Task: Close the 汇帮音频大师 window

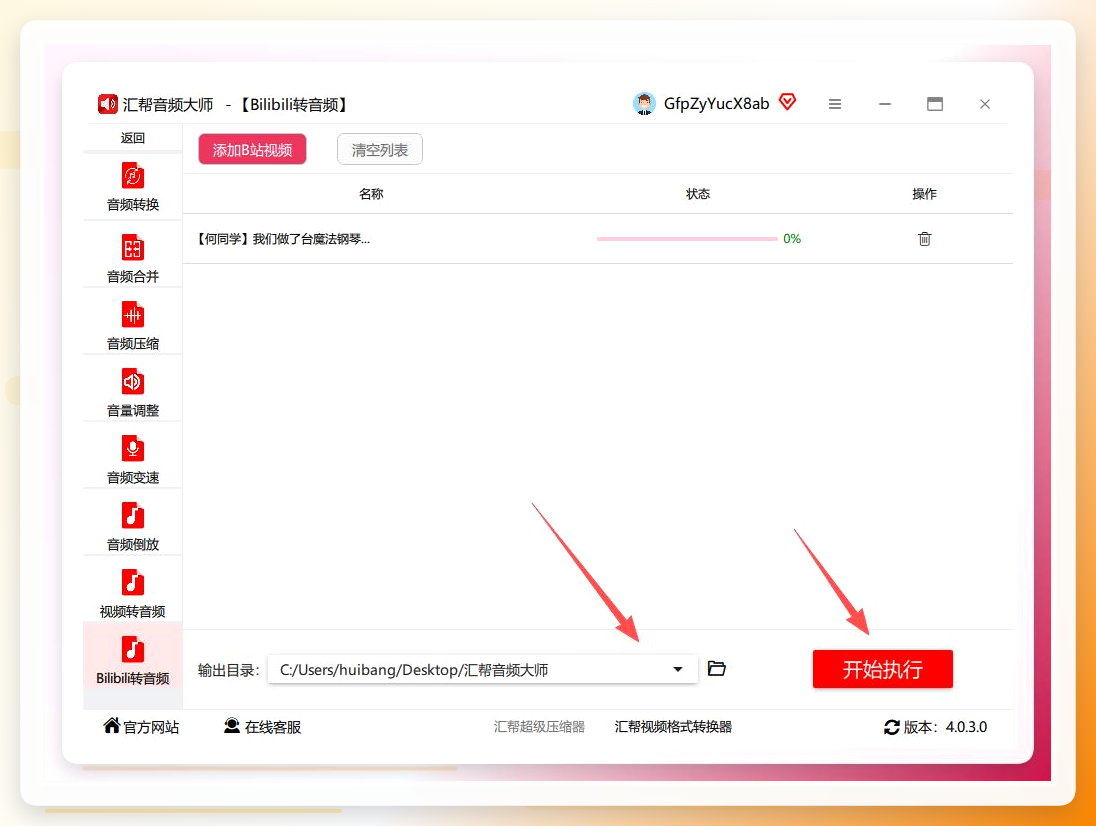Action: click(985, 104)
